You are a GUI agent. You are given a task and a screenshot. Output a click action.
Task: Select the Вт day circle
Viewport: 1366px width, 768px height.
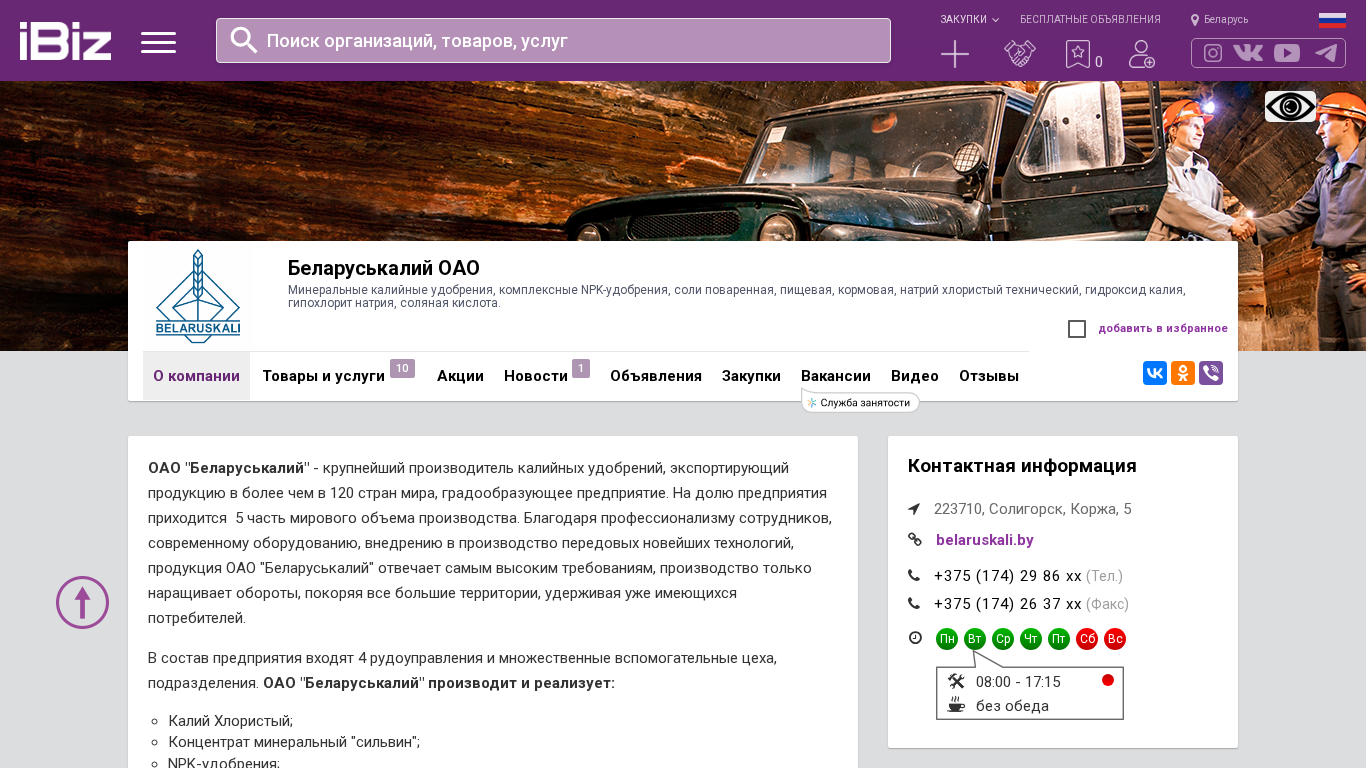point(975,639)
